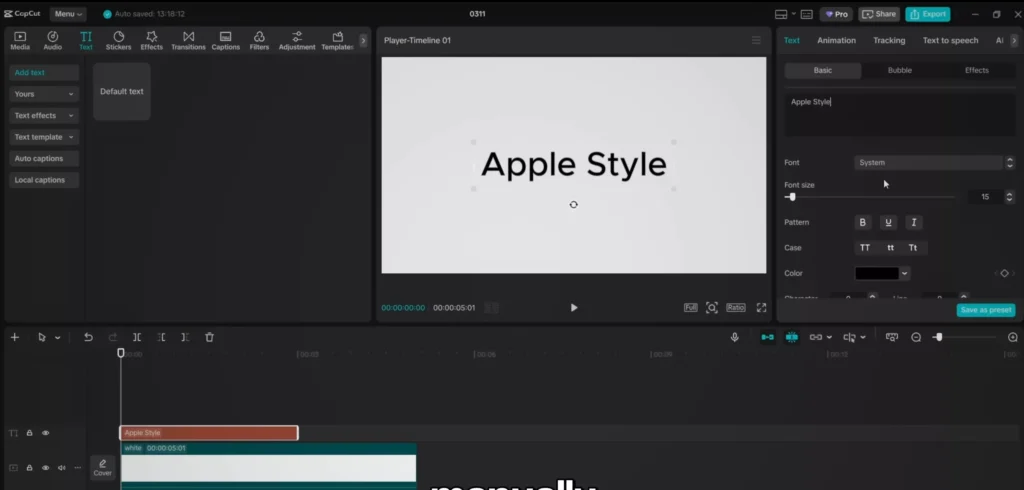Switch to the Tracking tab

tap(889, 41)
